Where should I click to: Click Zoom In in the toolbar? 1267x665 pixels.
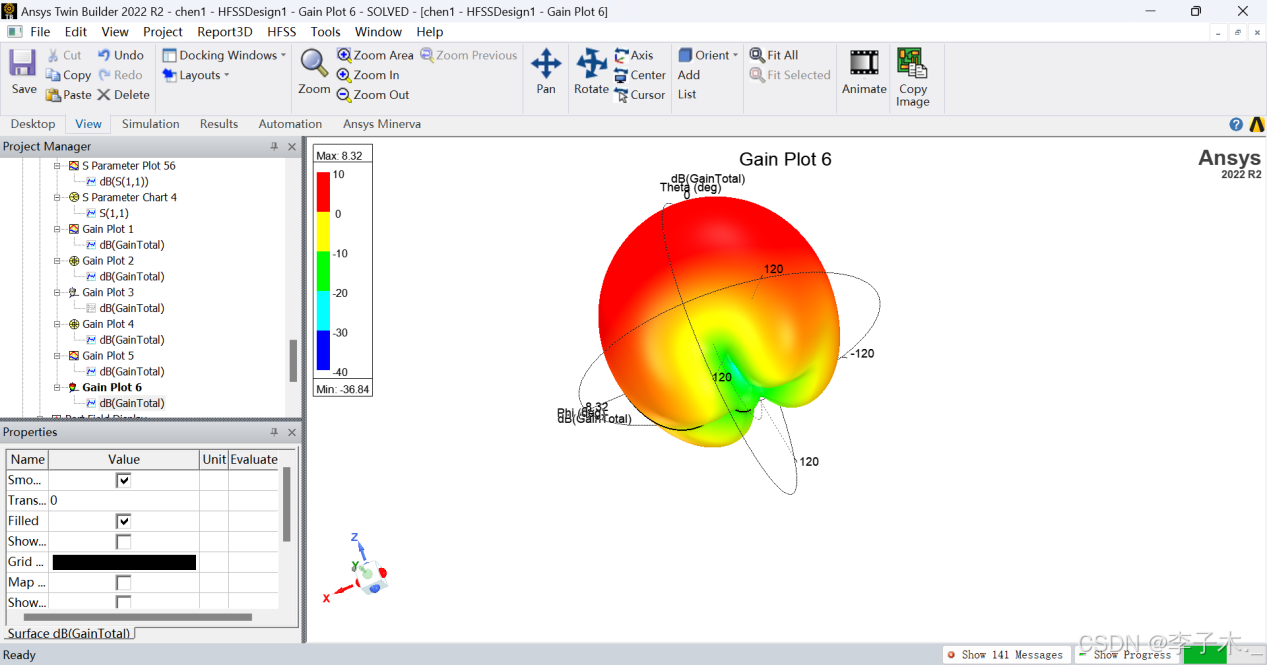pyautogui.click(x=368, y=75)
